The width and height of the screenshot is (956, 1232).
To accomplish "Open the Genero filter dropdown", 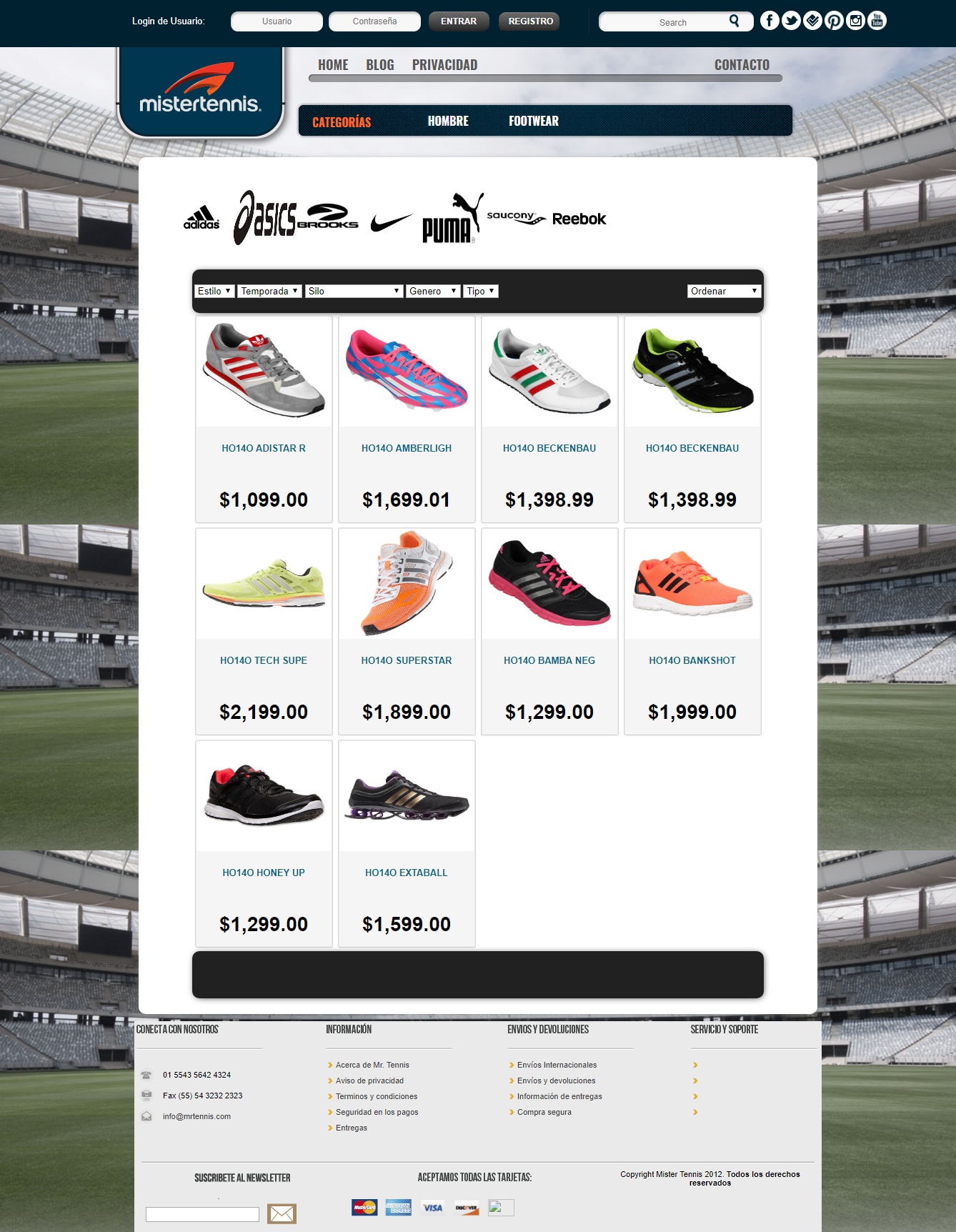I will 433,291.
